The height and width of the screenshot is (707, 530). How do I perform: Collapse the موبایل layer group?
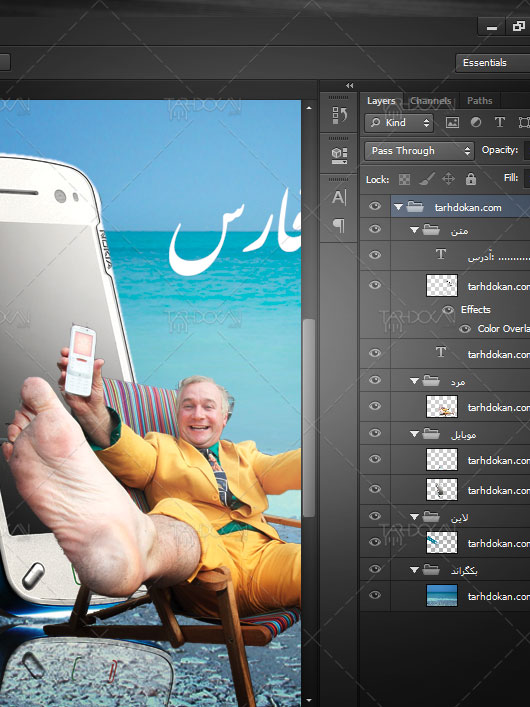pos(414,434)
